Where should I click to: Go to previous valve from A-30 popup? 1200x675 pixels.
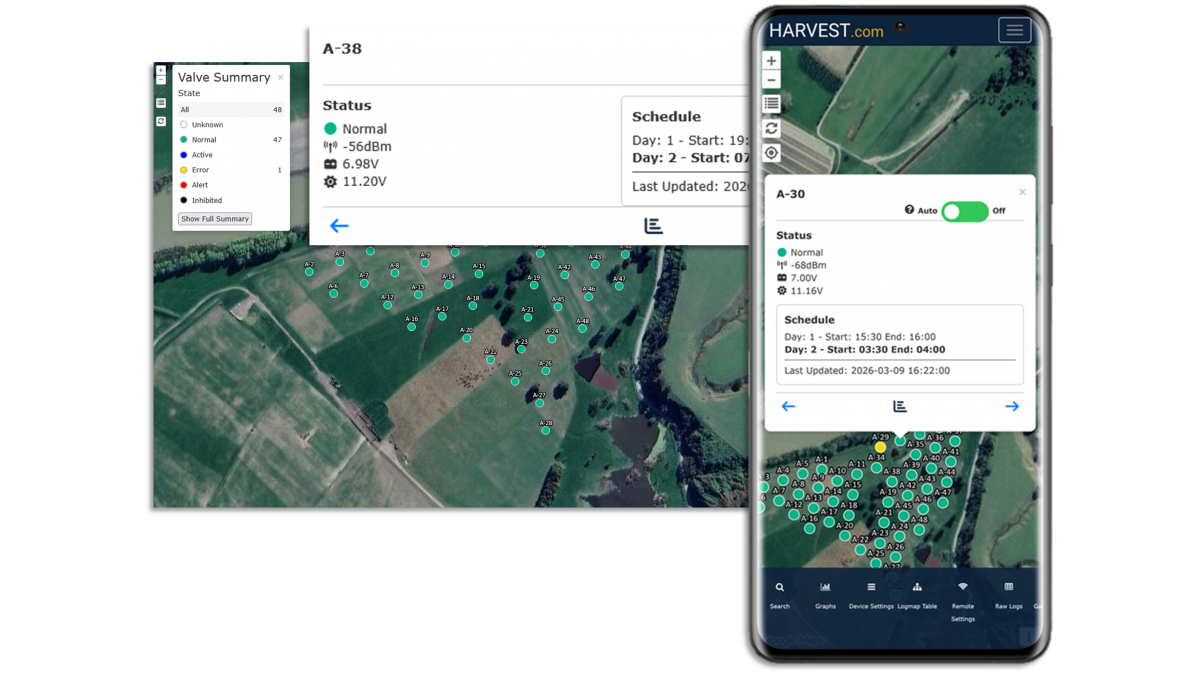(x=788, y=407)
